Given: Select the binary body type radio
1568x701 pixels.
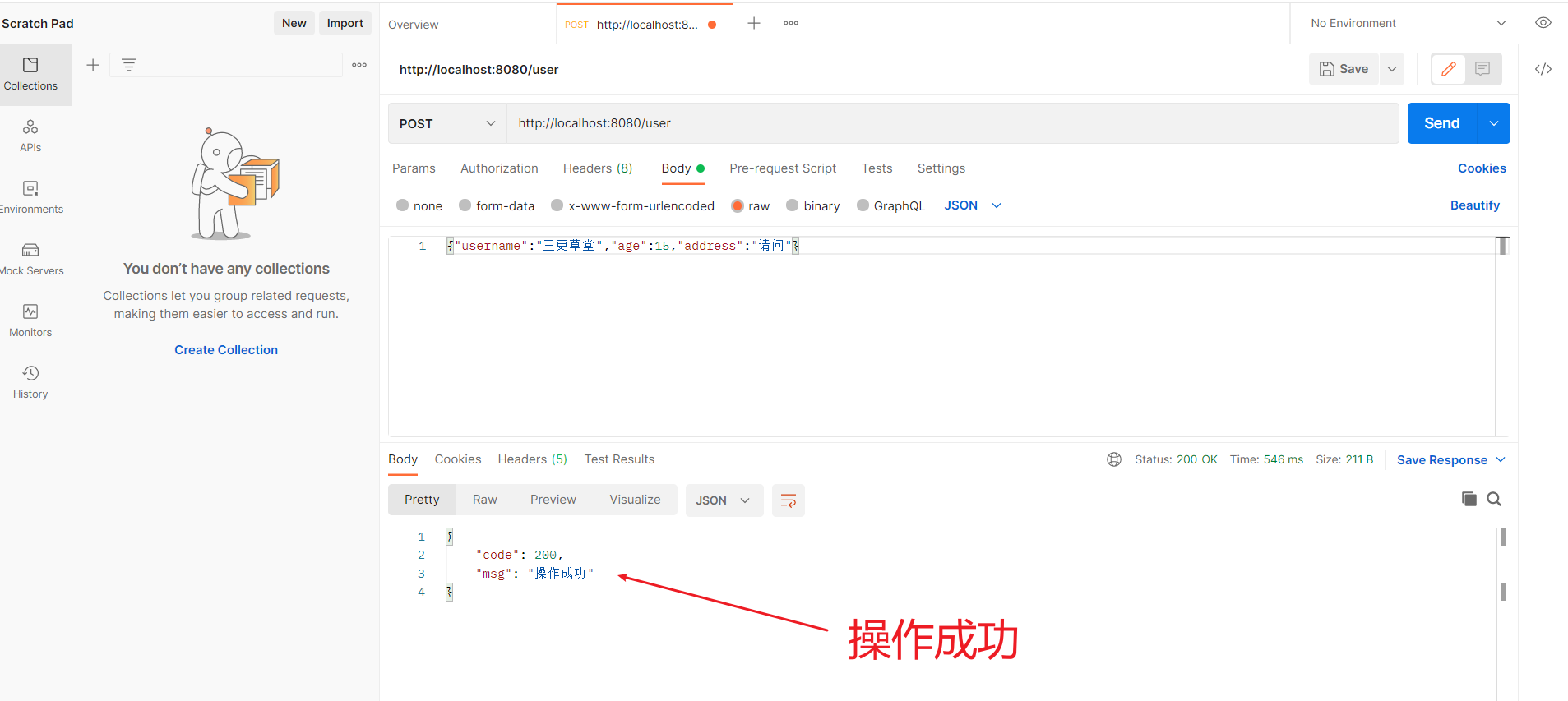Looking at the screenshot, I should [x=792, y=205].
